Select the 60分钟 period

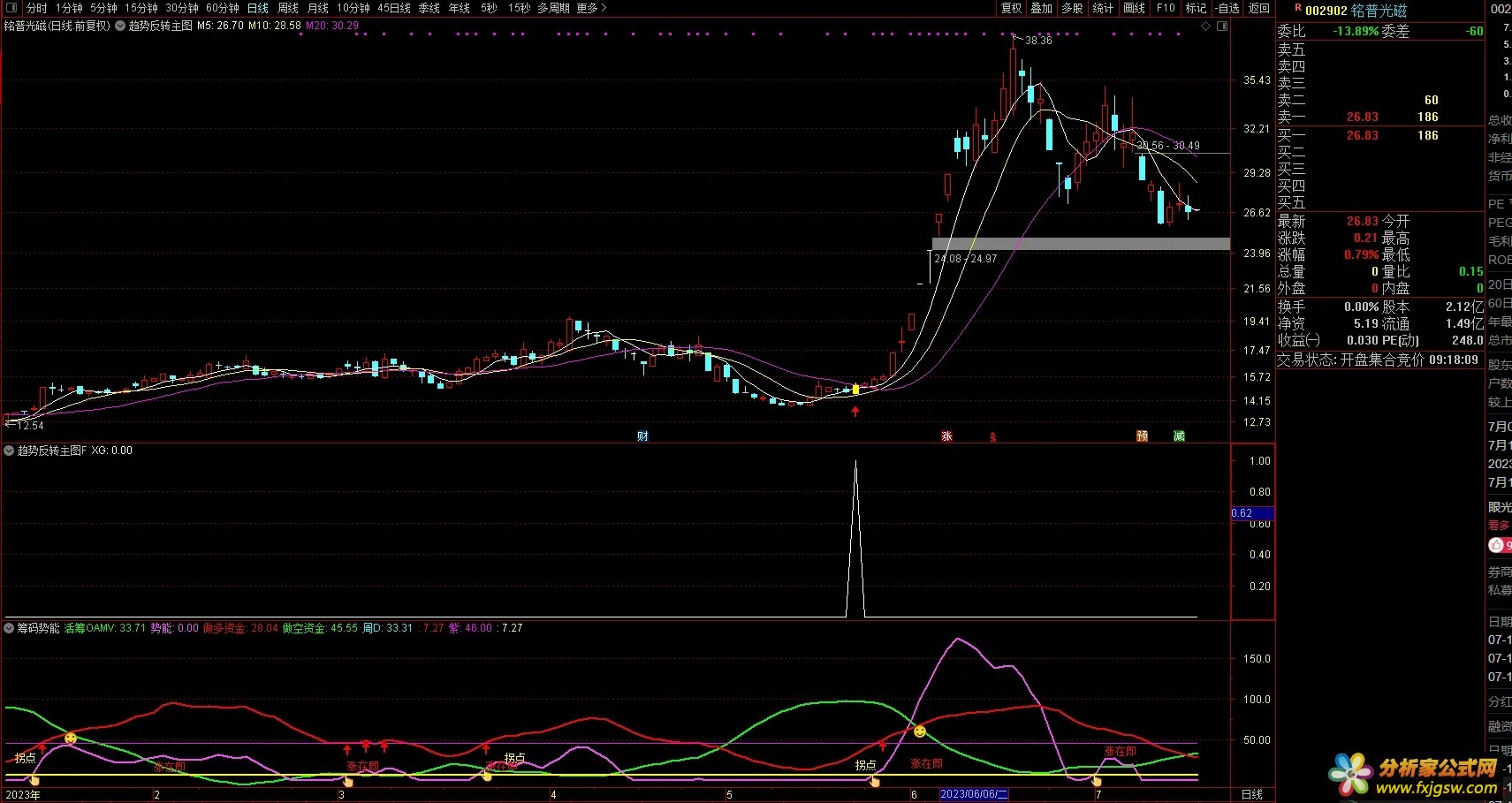pos(223,8)
